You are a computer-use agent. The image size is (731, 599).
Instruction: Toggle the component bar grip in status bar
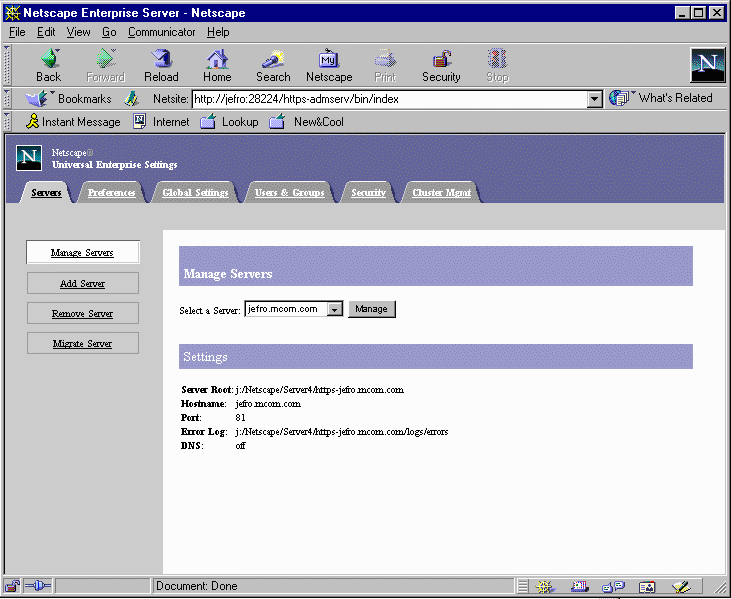[x=523, y=586]
